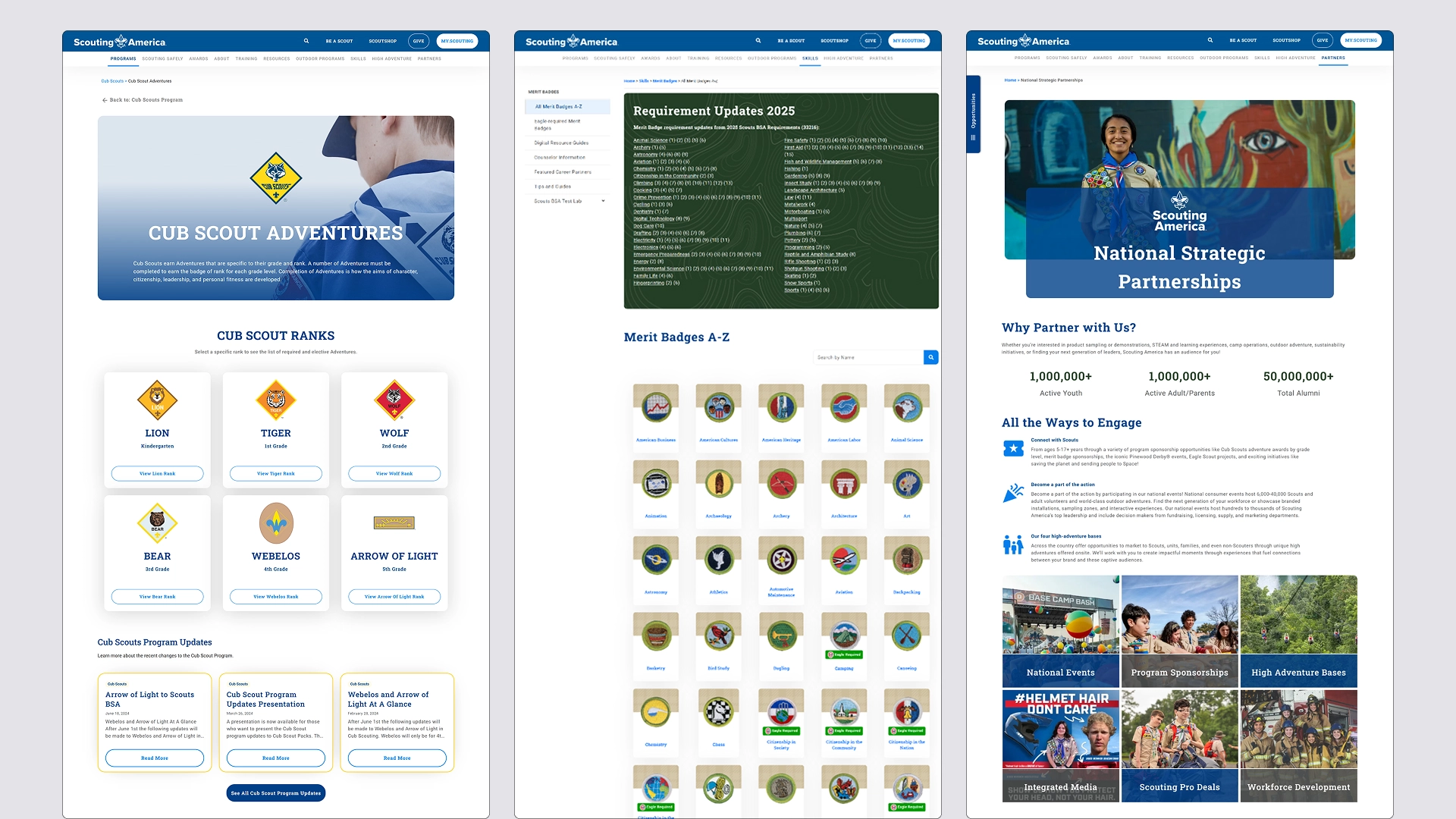Click search magnifier on Merit Badges page header
This screenshot has width=1456, height=819.
click(758, 41)
